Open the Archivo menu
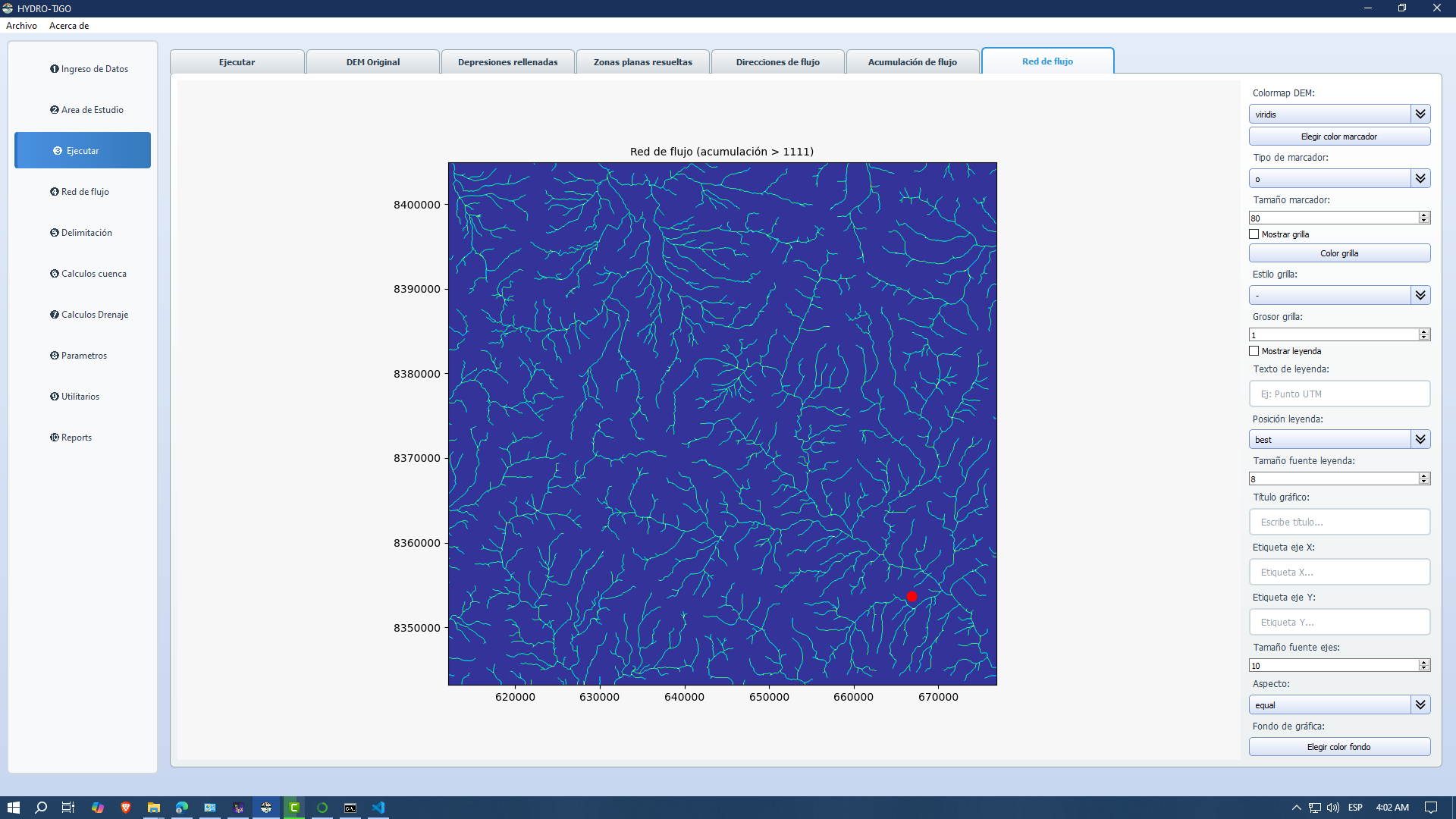Image resolution: width=1456 pixels, height=819 pixels. [21, 26]
